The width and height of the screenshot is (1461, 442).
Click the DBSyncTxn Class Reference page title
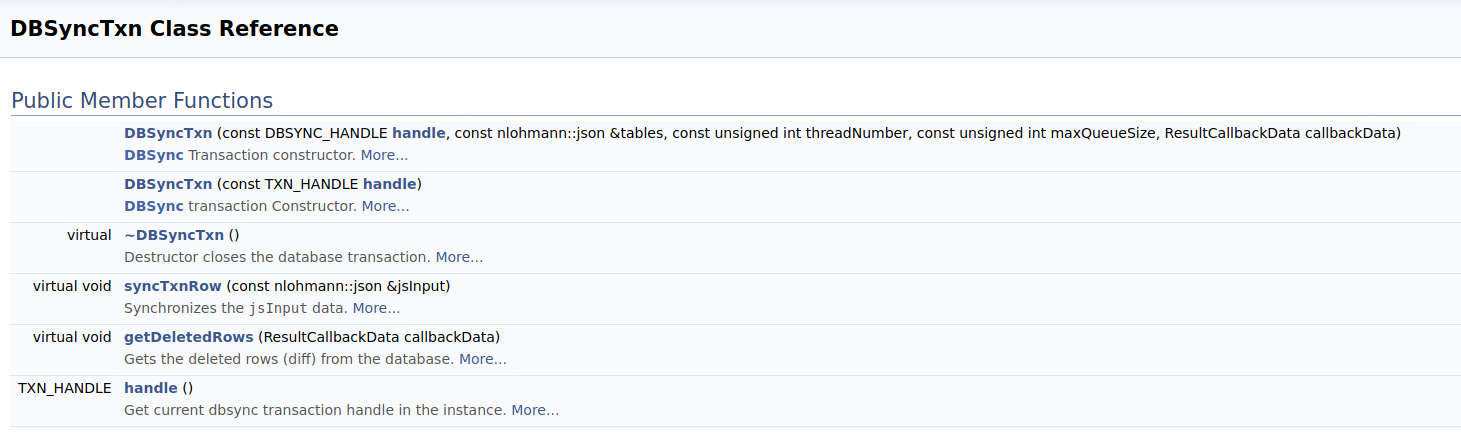[175, 29]
